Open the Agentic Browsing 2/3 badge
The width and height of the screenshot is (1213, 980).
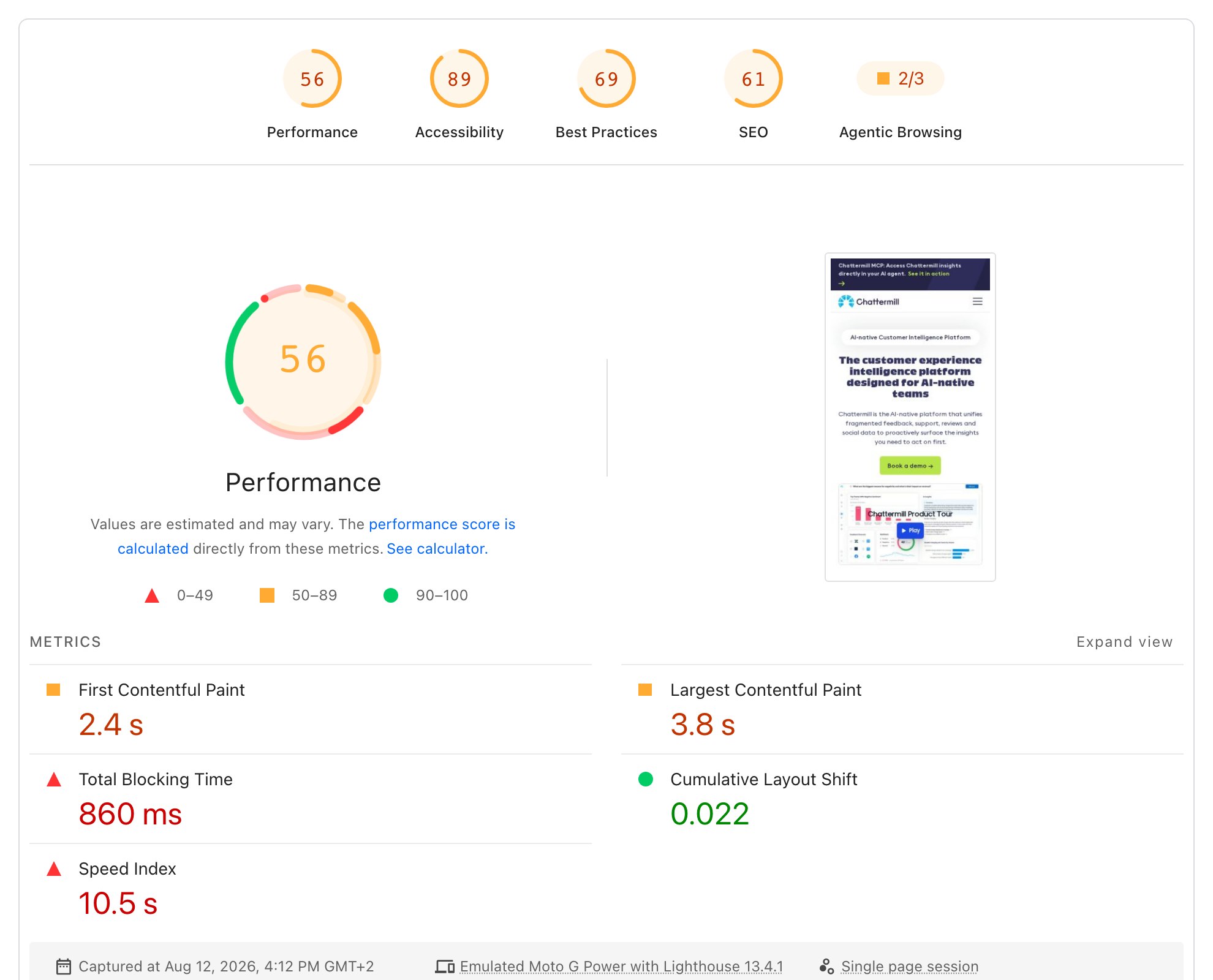(900, 78)
